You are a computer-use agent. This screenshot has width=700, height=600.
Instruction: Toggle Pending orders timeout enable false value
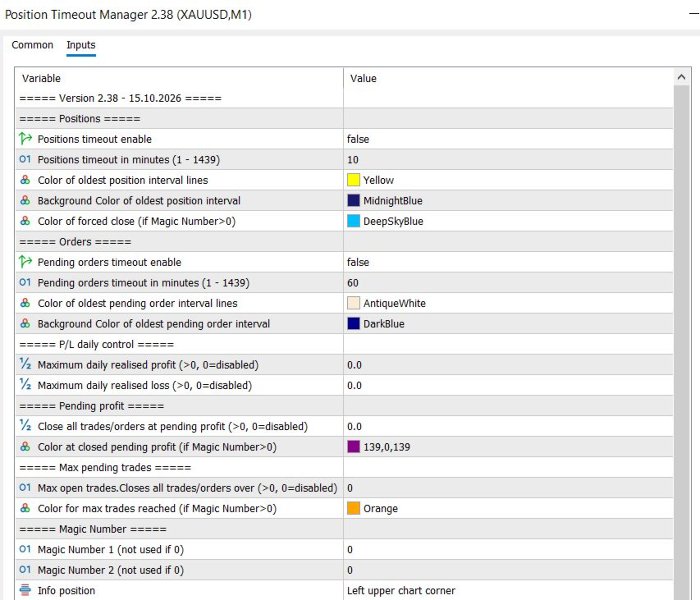508,262
